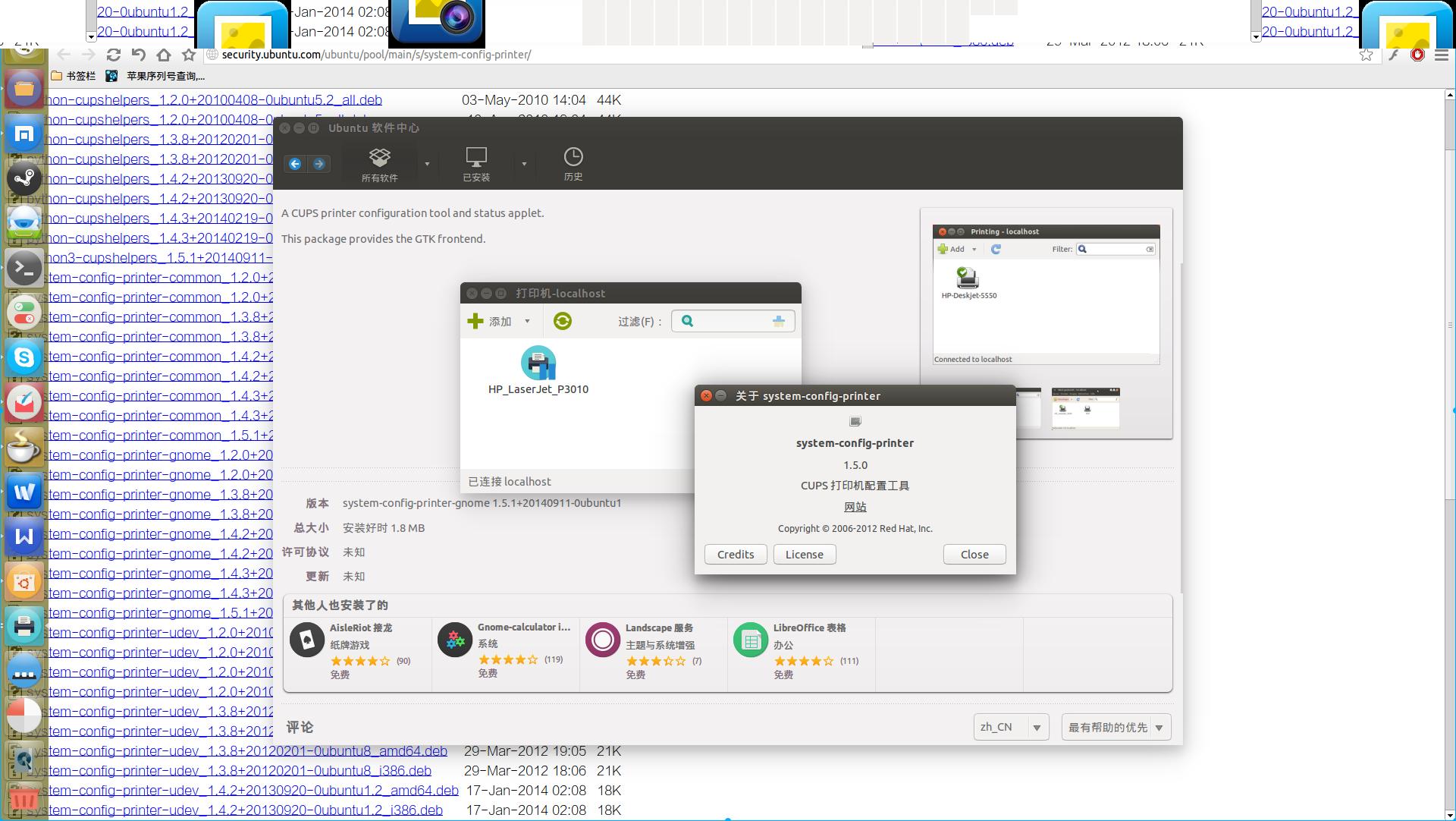Refresh the printer list
Screen dimensions: 1456x821
coord(562,321)
